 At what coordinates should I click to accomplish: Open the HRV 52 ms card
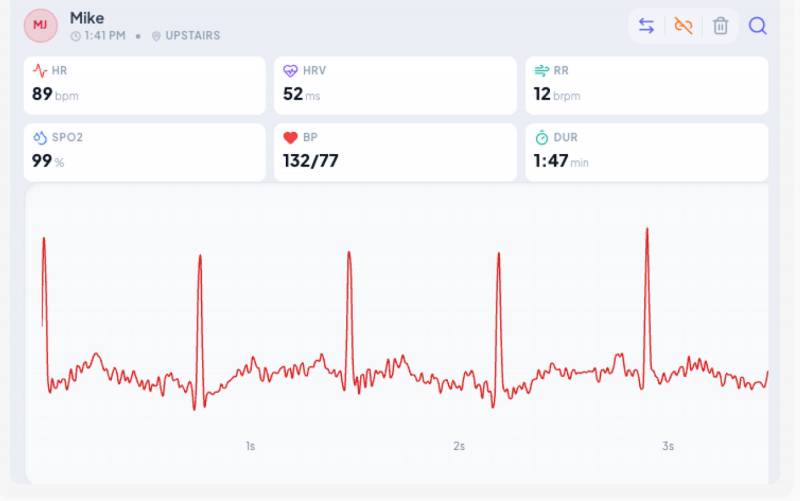[395, 86]
